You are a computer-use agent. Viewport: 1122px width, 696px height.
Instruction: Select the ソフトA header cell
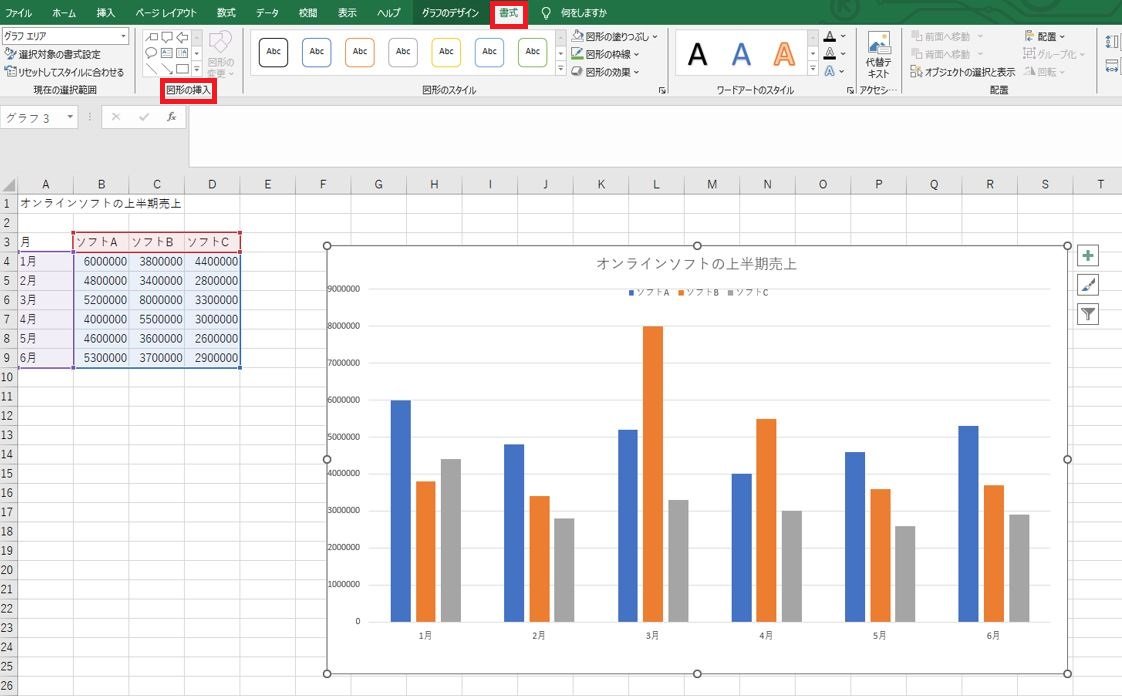[101, 242]
